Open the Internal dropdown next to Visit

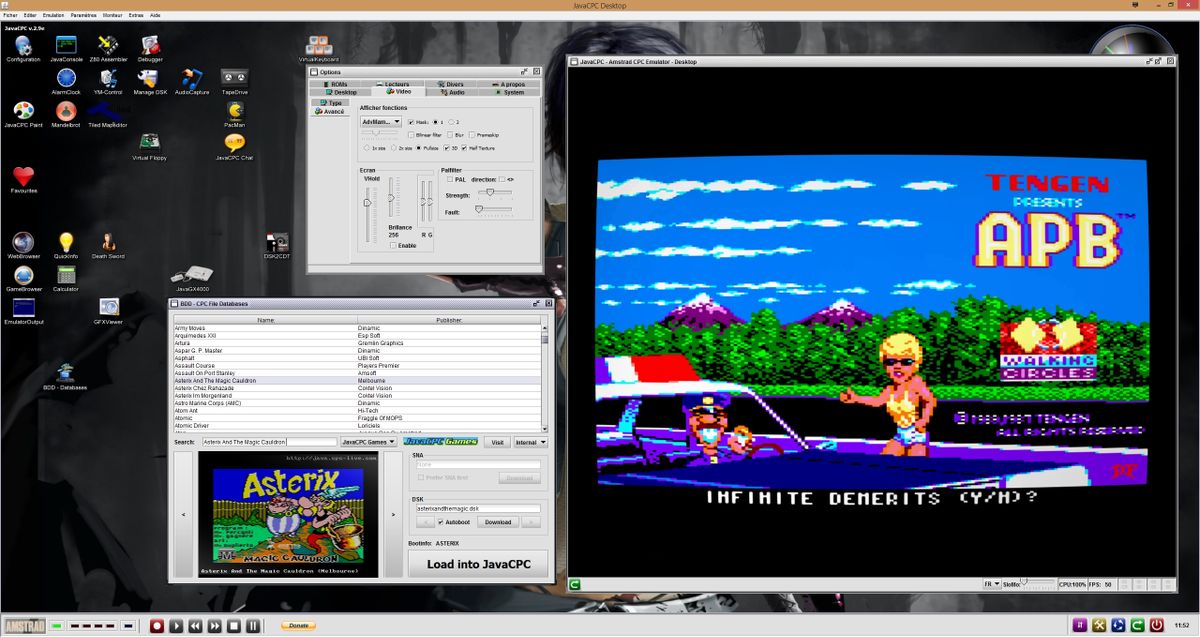(531, 441)
